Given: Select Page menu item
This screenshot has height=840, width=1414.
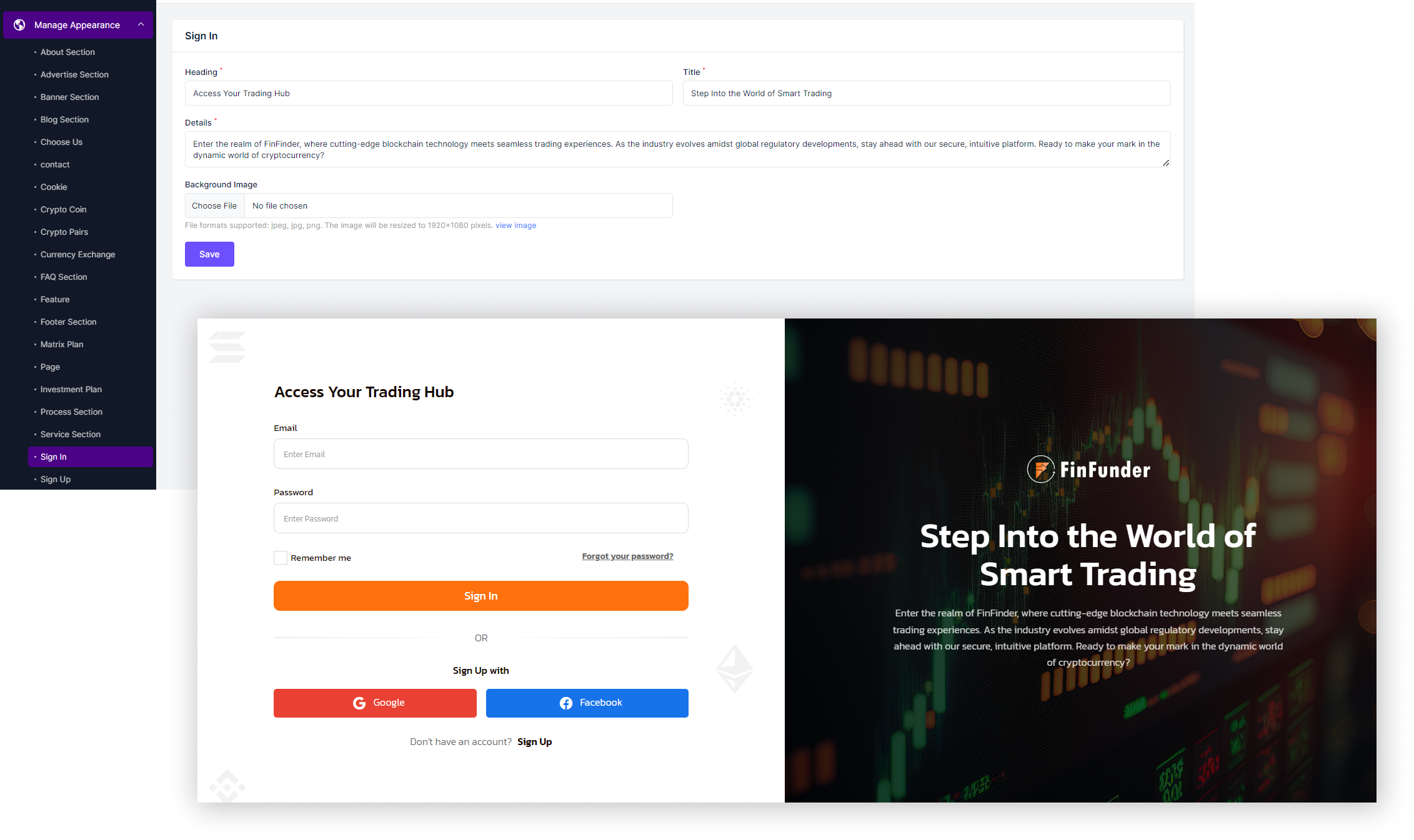Looking at the screenshot, I should point(50,367).
